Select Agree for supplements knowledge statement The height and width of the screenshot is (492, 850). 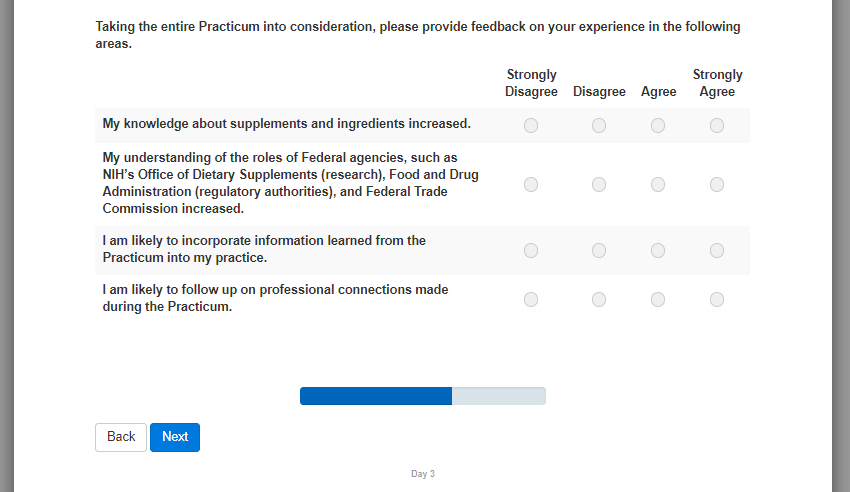(x=658, y=126)
